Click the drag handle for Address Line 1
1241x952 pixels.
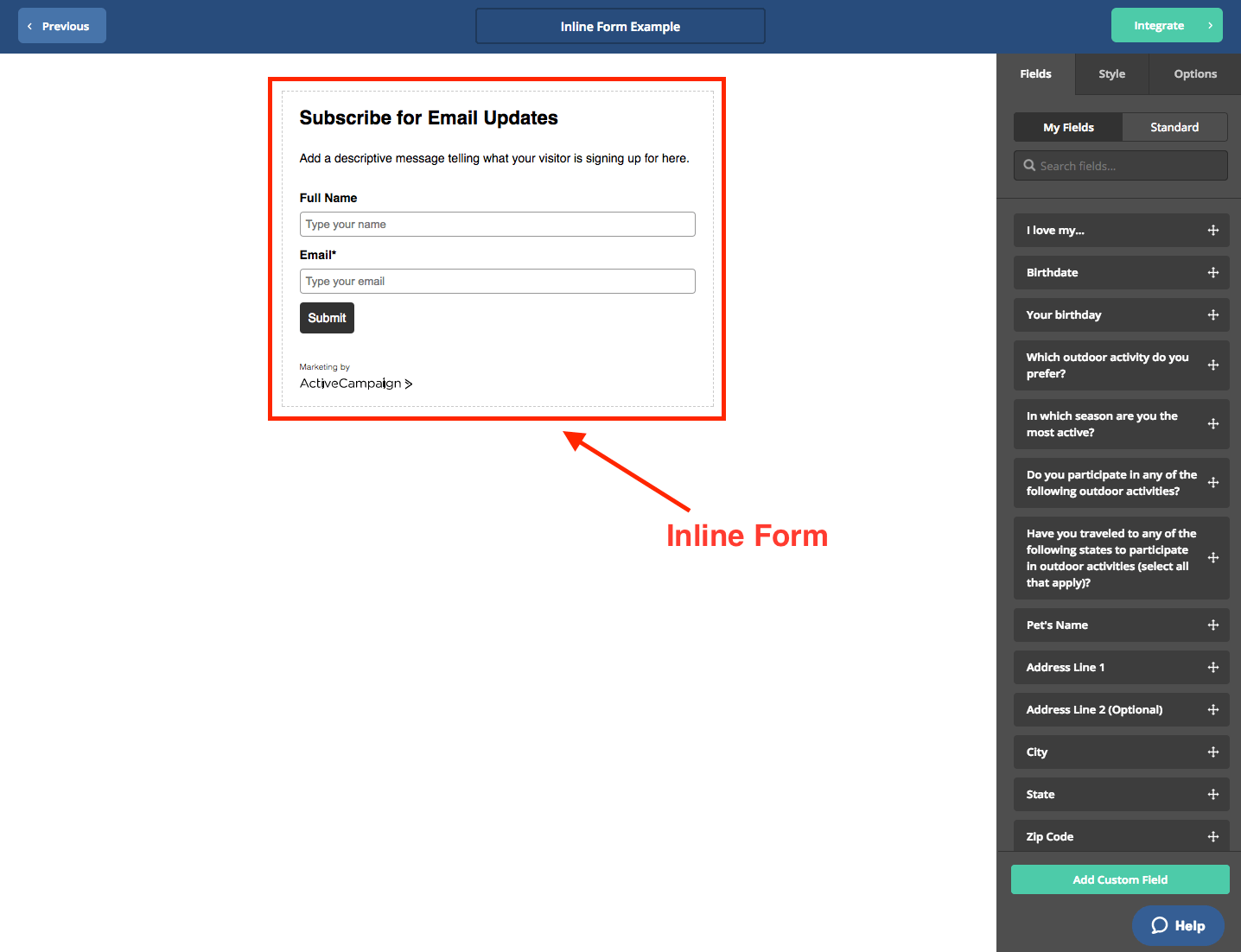[x=1212, y=668]
